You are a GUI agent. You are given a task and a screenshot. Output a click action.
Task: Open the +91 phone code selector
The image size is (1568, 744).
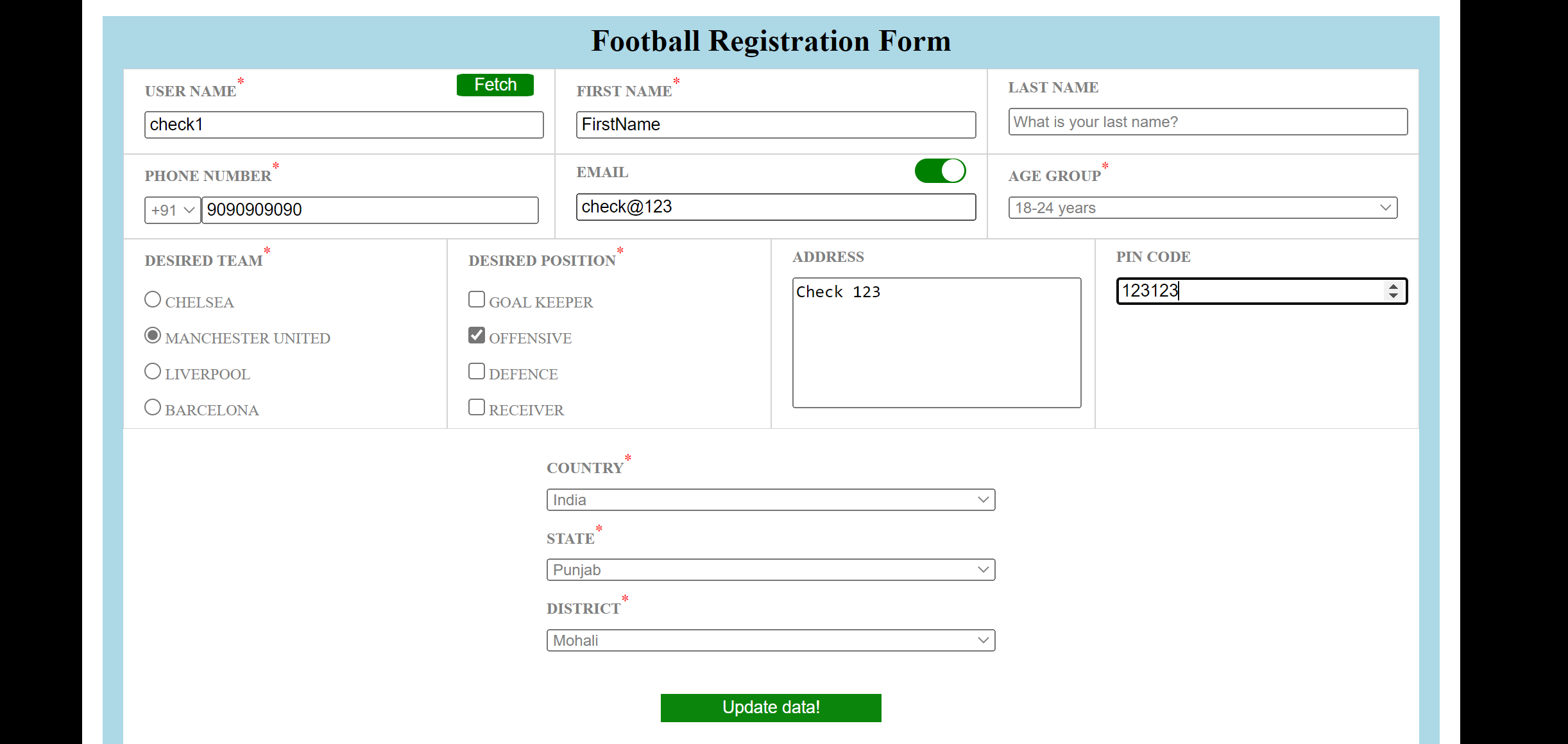tap(172, 210)
